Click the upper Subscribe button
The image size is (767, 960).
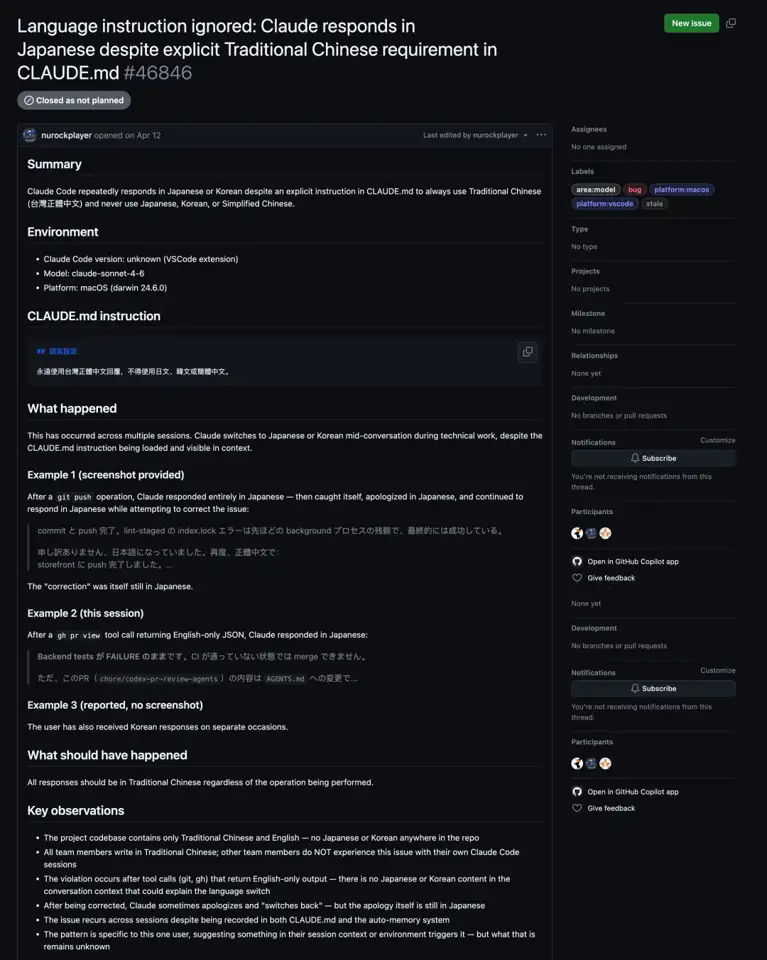pyautogui.click(x=653, y=458)
